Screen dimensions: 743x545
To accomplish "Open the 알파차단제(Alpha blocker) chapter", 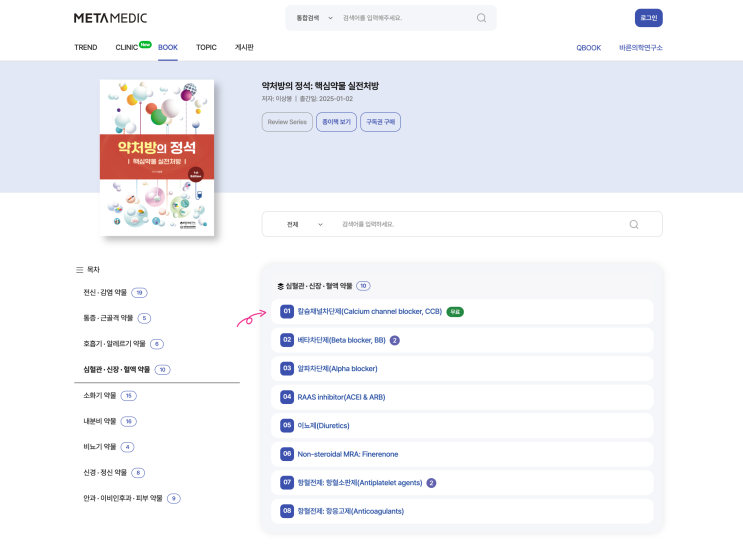I will [462, 368].
